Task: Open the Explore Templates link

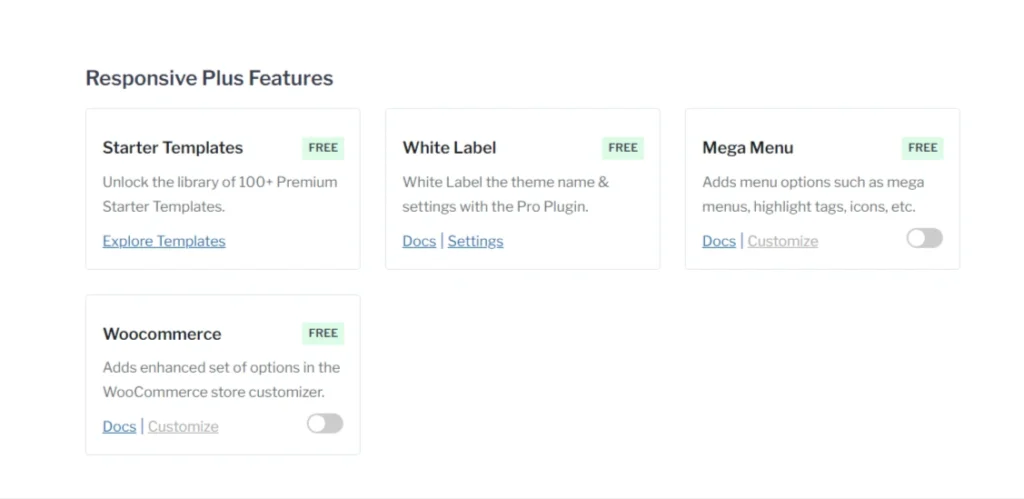Action: coord(164,241)
